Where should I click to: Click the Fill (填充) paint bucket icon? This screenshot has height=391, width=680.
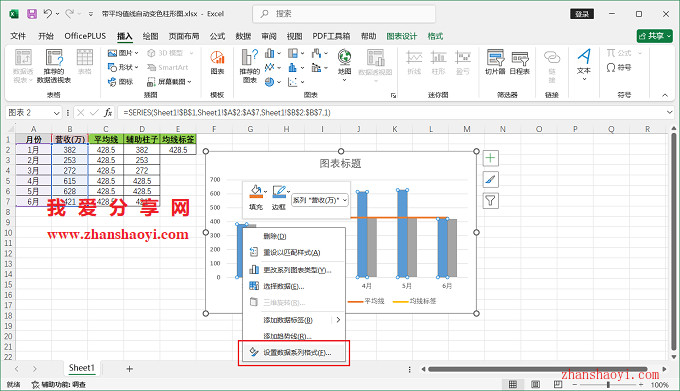256,192
